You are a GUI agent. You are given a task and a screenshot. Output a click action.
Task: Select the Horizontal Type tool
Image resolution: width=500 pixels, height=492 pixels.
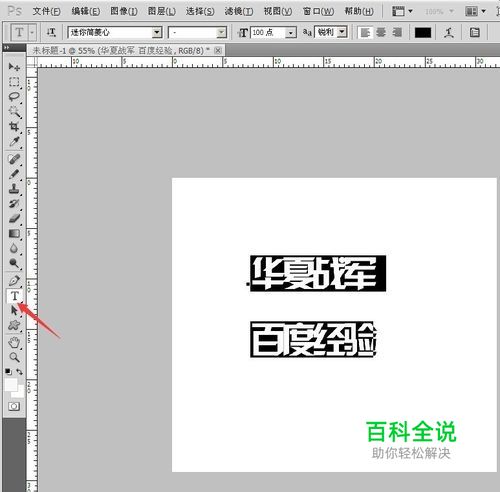coord(14,296)
